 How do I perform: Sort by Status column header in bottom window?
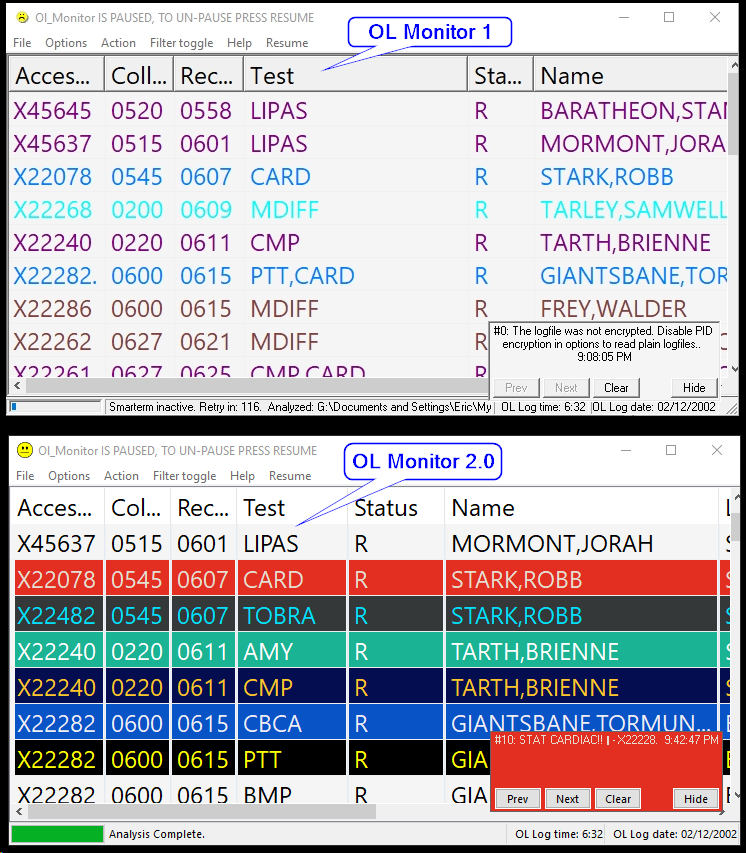tap(394, 508)
